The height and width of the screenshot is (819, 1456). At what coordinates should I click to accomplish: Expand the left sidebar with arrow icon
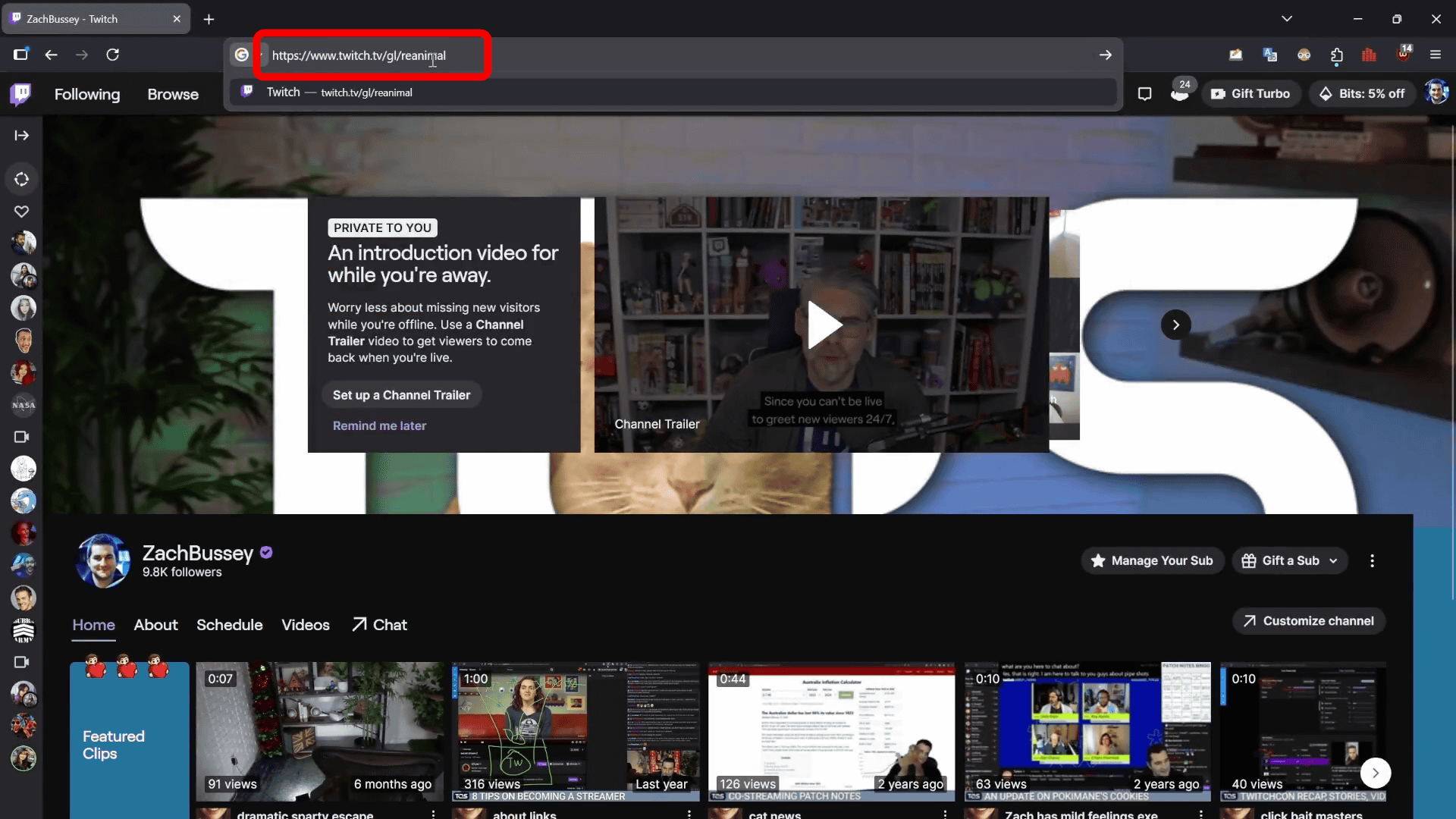21,136
